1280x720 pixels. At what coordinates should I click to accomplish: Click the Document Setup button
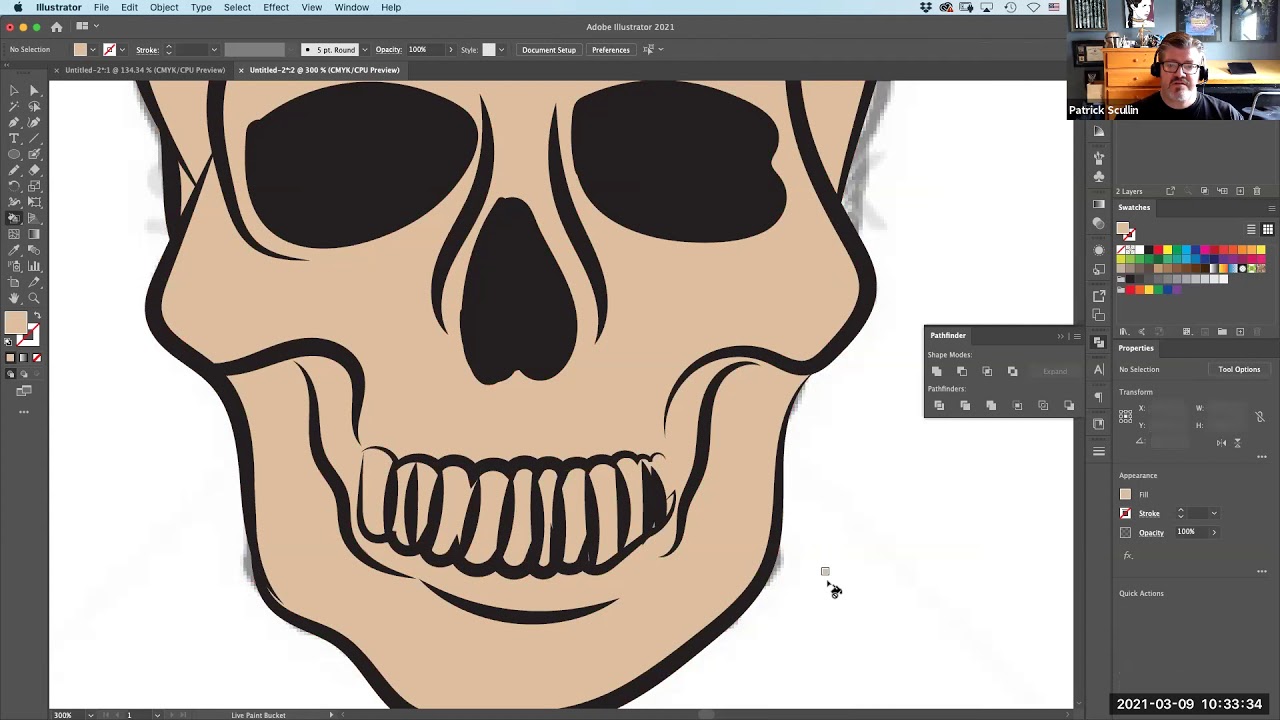coord(549,50)
